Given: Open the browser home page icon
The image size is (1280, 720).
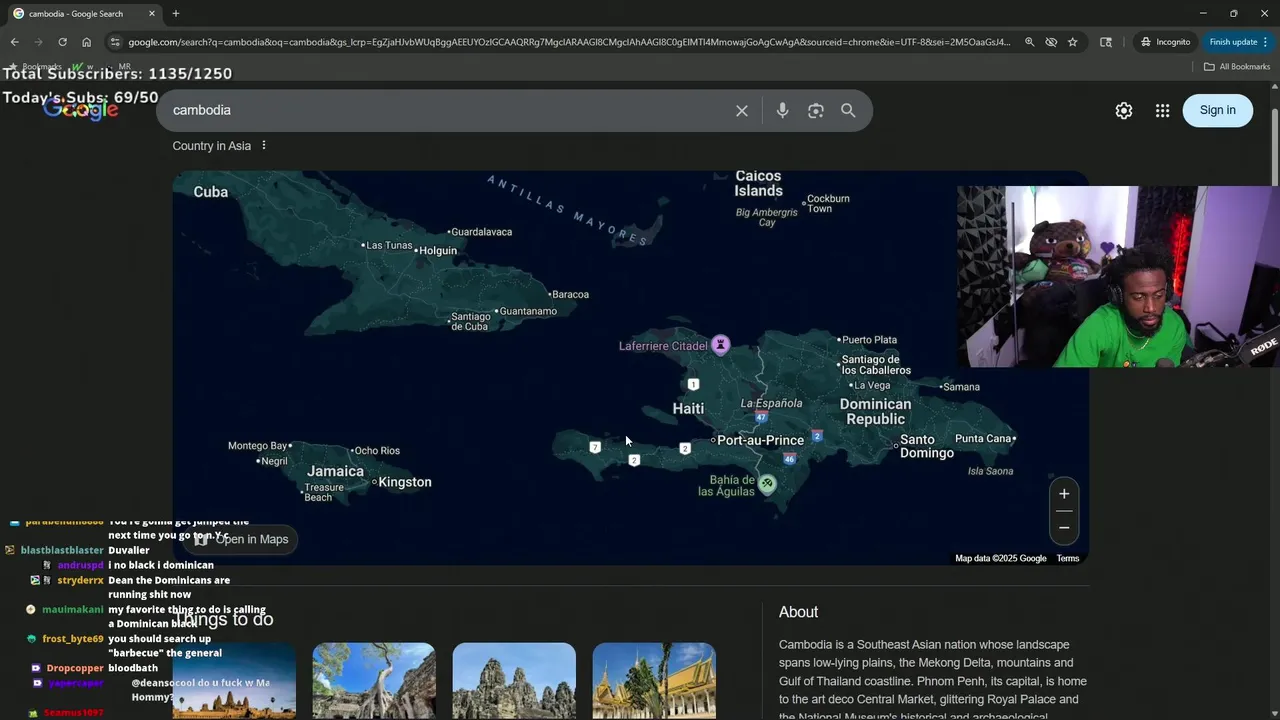Looking at the screenshot, I should (86, 42).
